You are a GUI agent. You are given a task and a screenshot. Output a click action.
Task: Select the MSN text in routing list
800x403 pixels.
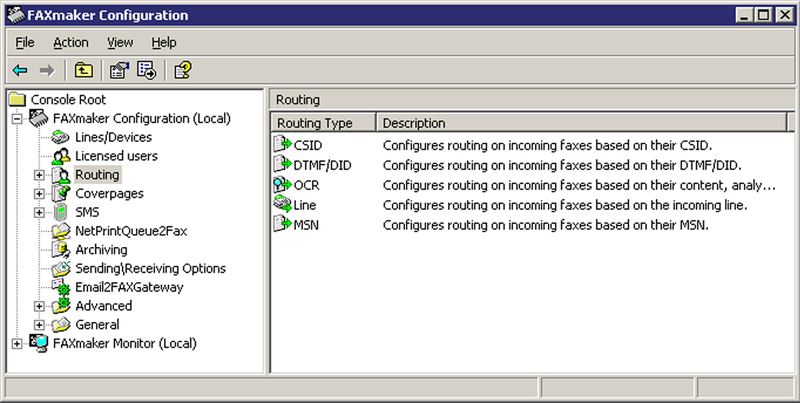(306, 225)
